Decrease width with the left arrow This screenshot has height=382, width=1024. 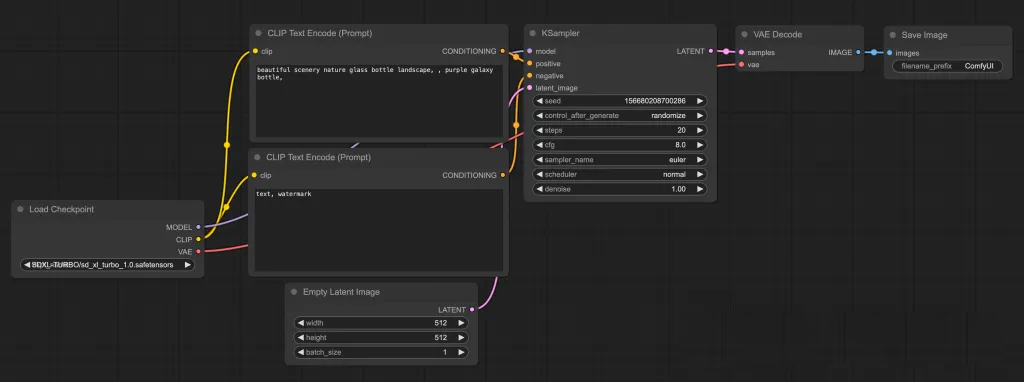(x=300, y=323)
